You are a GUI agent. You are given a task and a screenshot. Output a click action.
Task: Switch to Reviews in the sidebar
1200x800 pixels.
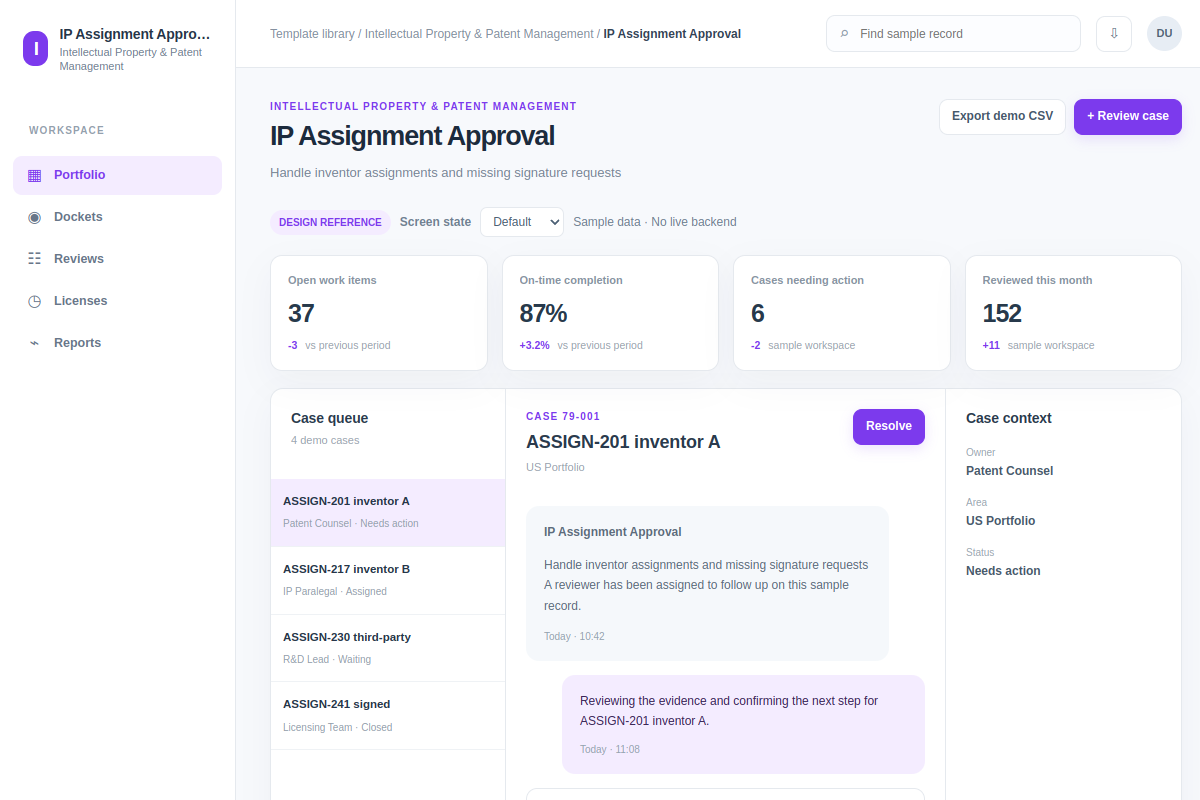[117, 259]
